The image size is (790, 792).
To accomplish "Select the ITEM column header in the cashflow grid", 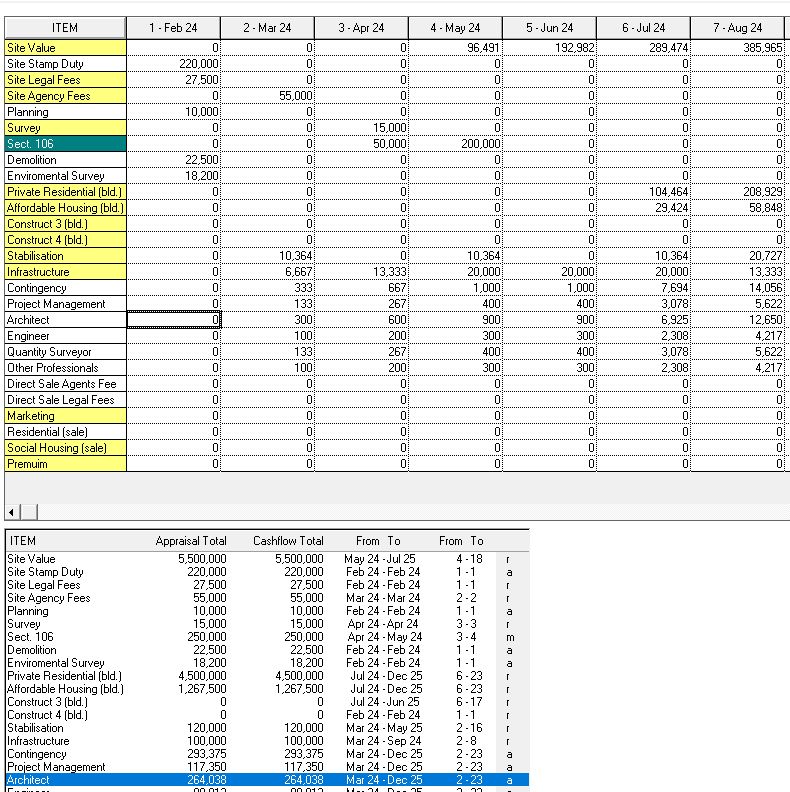I will tap(65, 28).
